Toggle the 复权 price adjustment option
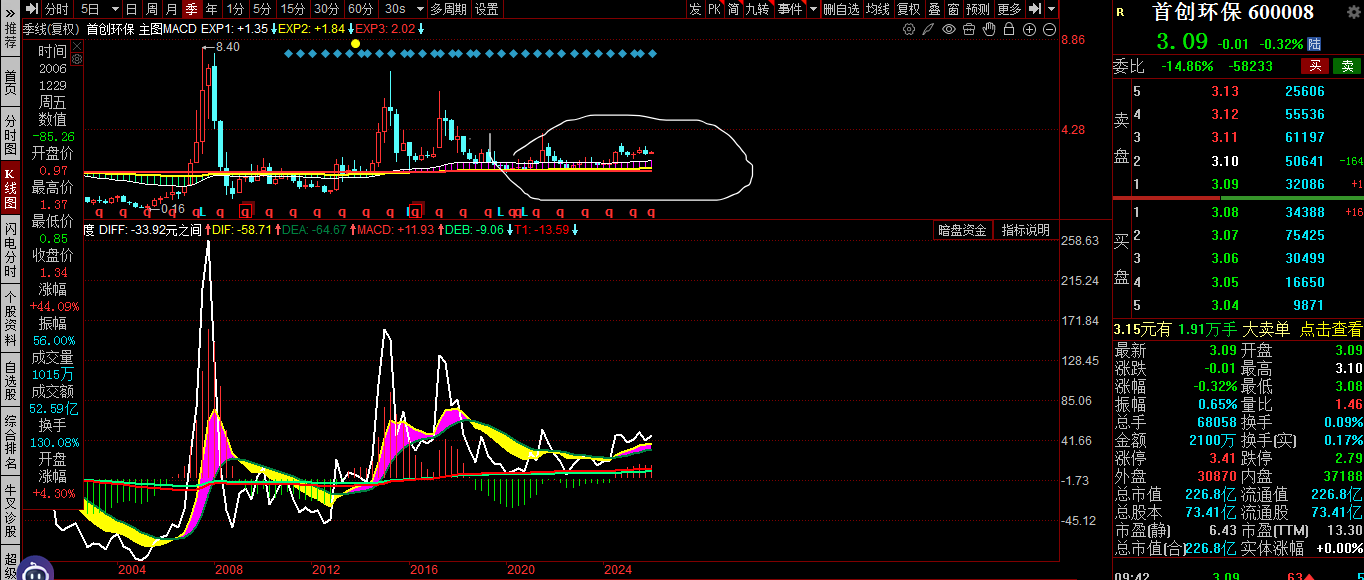The height and width of the screenshot is (580, 1364). point(908,9)
